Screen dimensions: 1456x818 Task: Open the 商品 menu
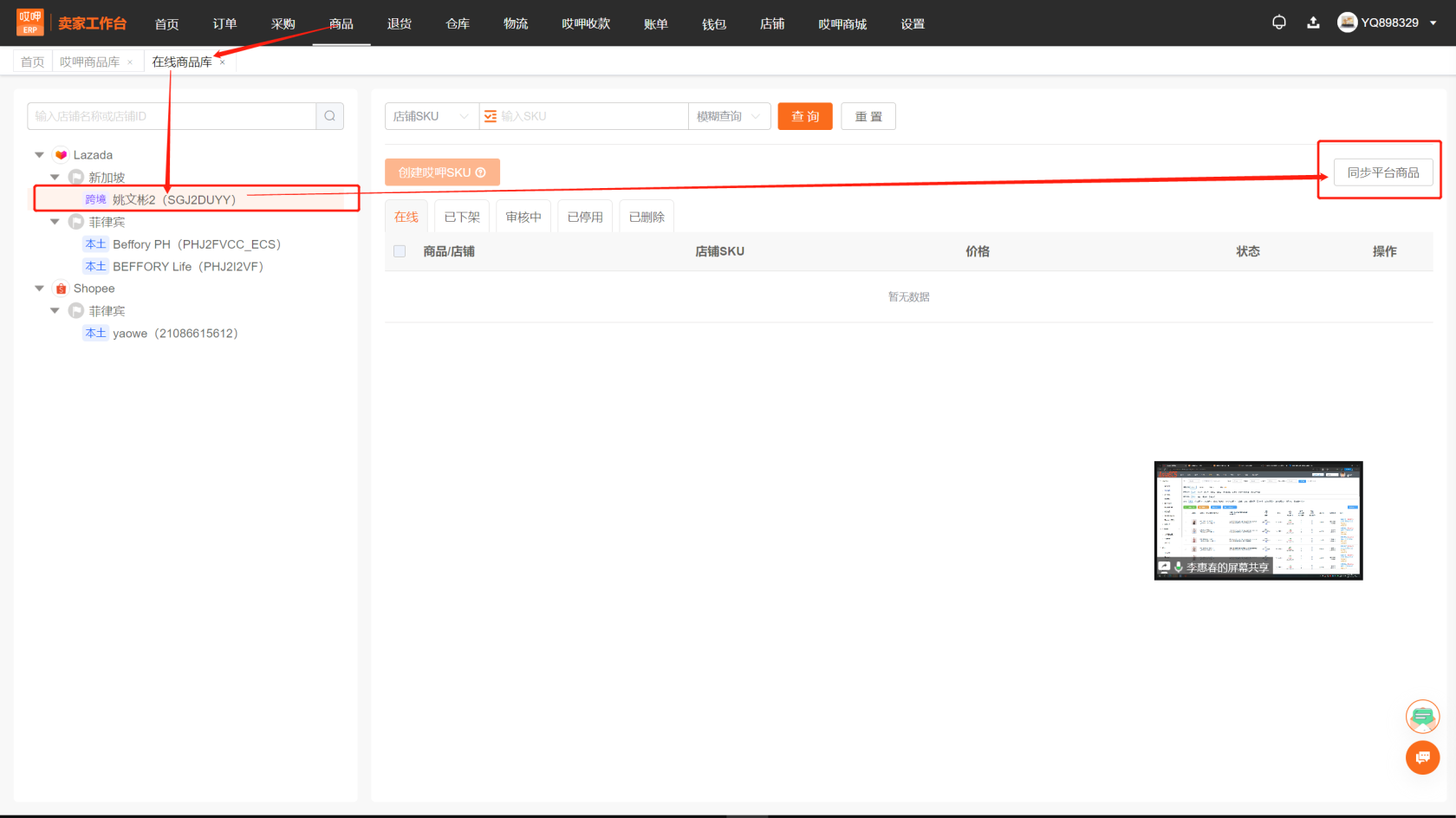pos(341,23)
